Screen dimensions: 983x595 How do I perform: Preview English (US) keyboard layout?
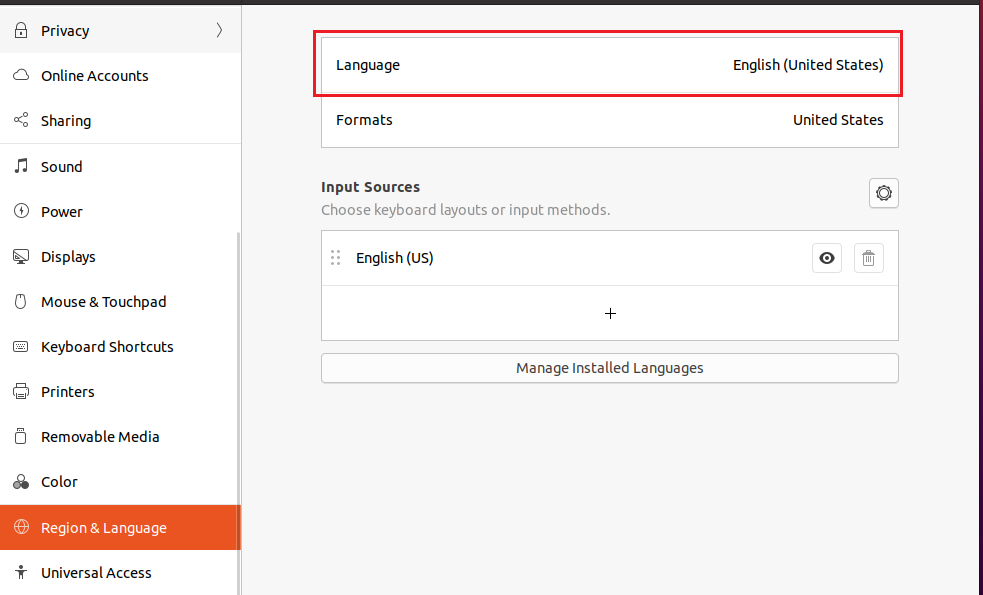[827, 258]
